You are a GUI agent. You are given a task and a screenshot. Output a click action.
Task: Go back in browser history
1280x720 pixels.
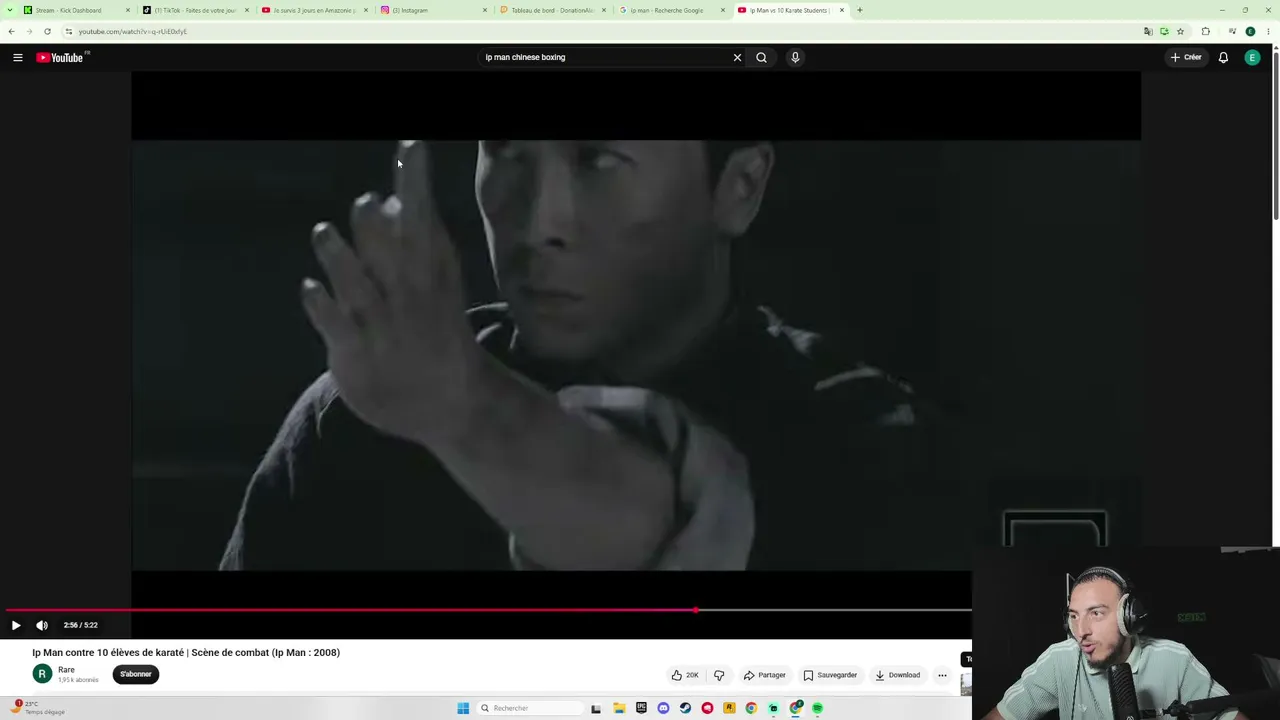(11, 31)
